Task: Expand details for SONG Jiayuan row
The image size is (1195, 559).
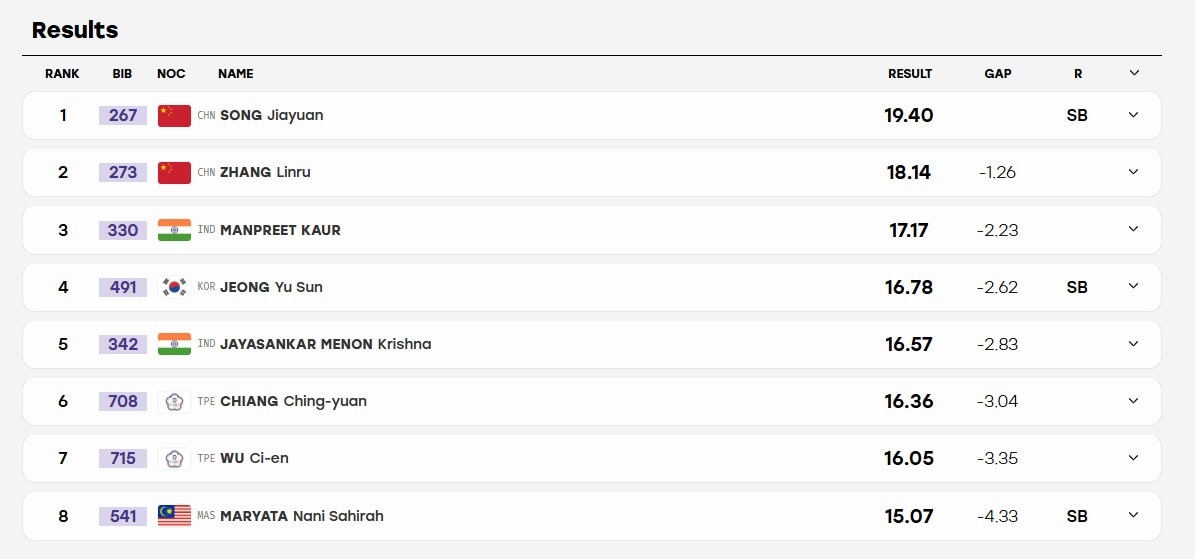Action: pyautogui.click(x=1133, y=115)
